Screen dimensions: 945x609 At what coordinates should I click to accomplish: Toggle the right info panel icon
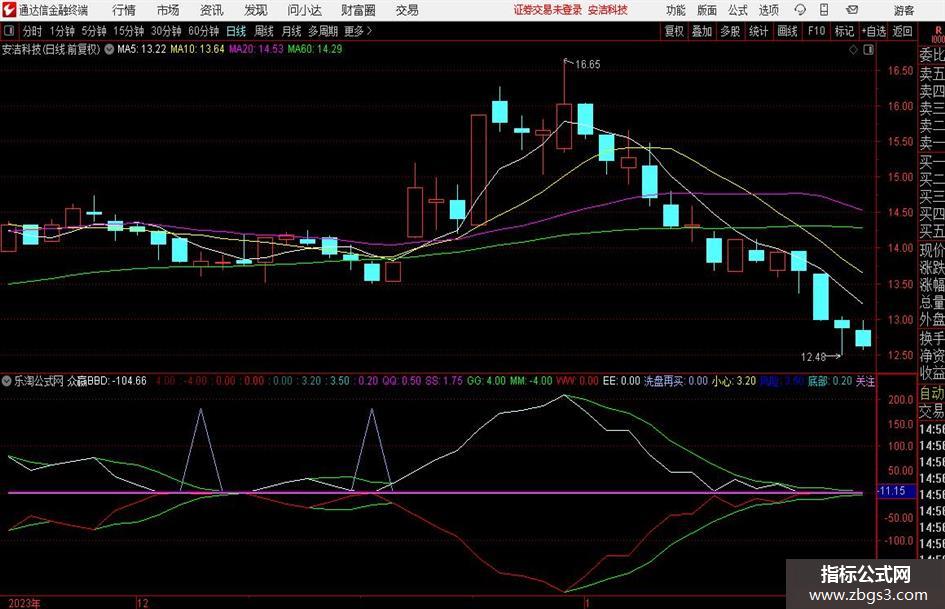pyautogui.click(x=868, y=50)
